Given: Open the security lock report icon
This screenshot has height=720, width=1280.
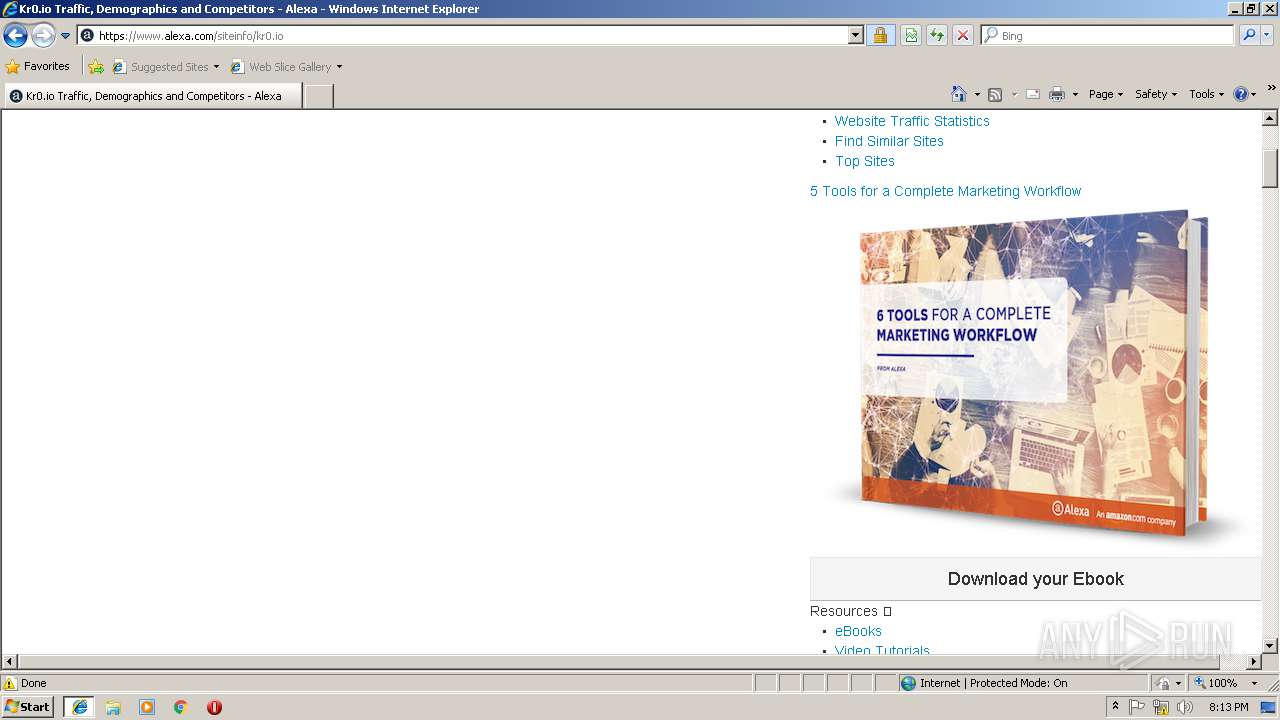Looking at the screenshot, I should pos(880,36).
